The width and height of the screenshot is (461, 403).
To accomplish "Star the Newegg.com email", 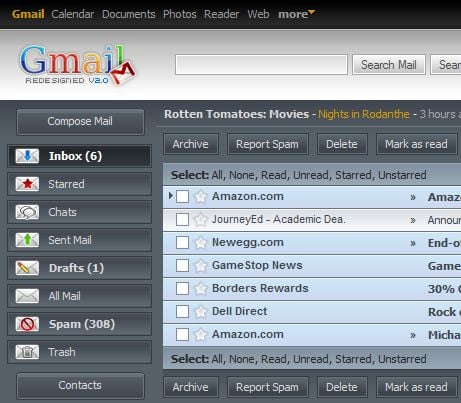I will pyautogui.click(x=201, y=243).
